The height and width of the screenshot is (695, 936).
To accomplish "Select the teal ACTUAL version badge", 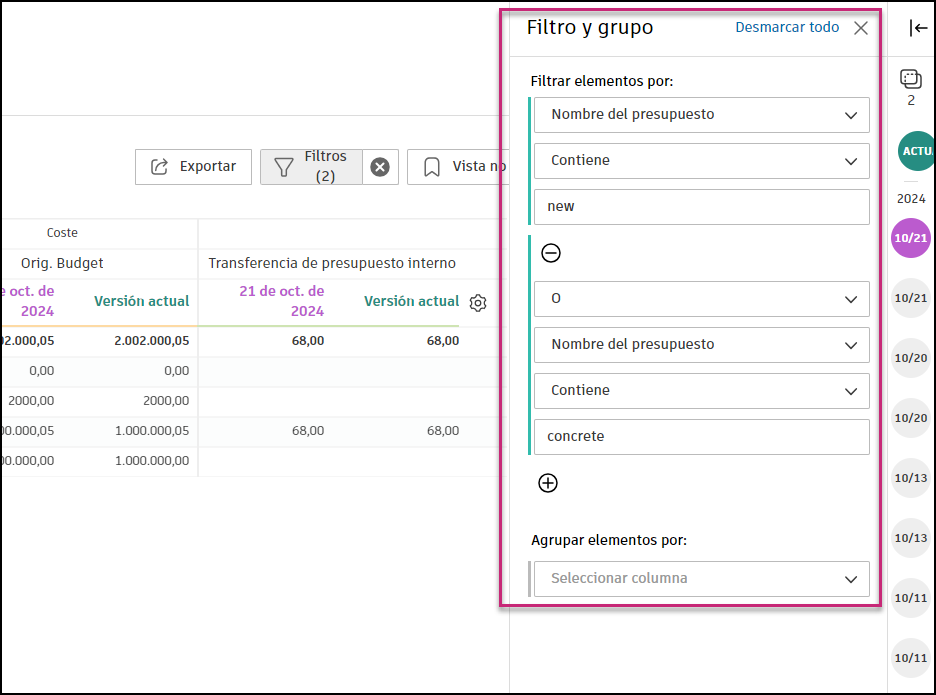I will [x=915, y=151].
